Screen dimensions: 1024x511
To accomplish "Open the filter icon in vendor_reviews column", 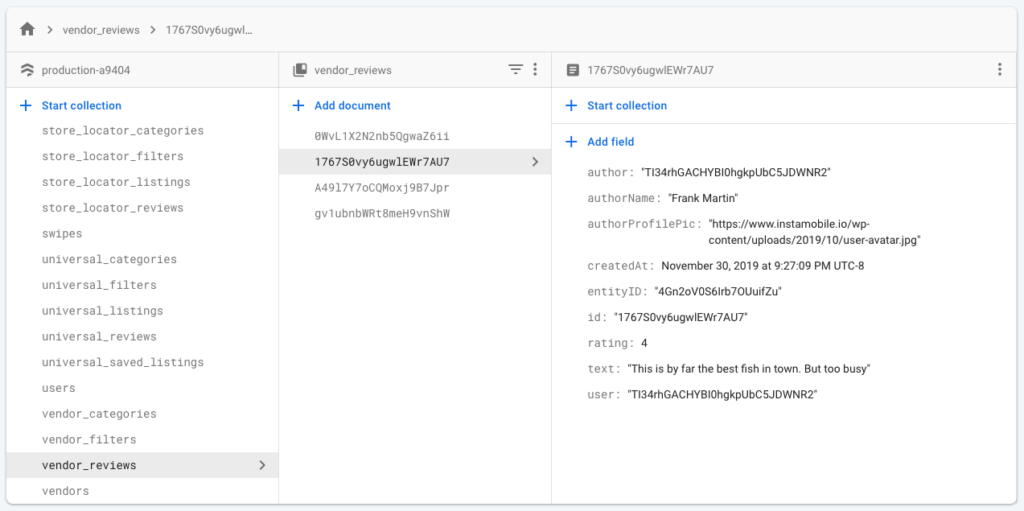I will click(515, 70).
